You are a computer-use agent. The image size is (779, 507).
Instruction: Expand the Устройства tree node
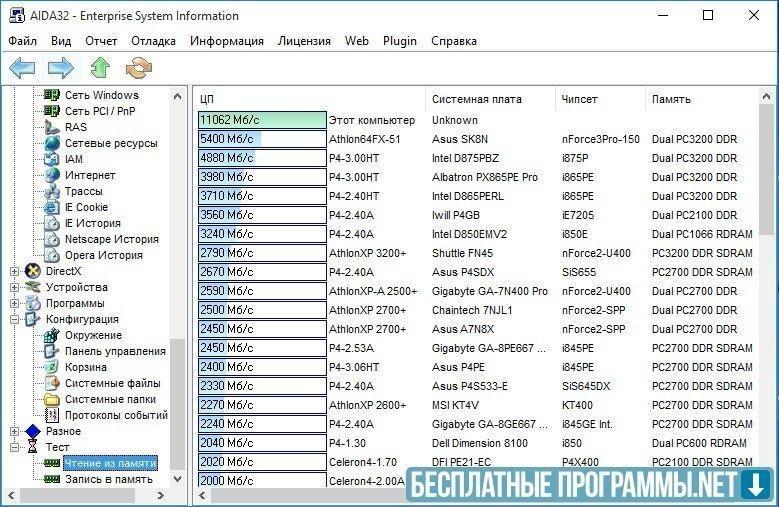click(14, 287)
